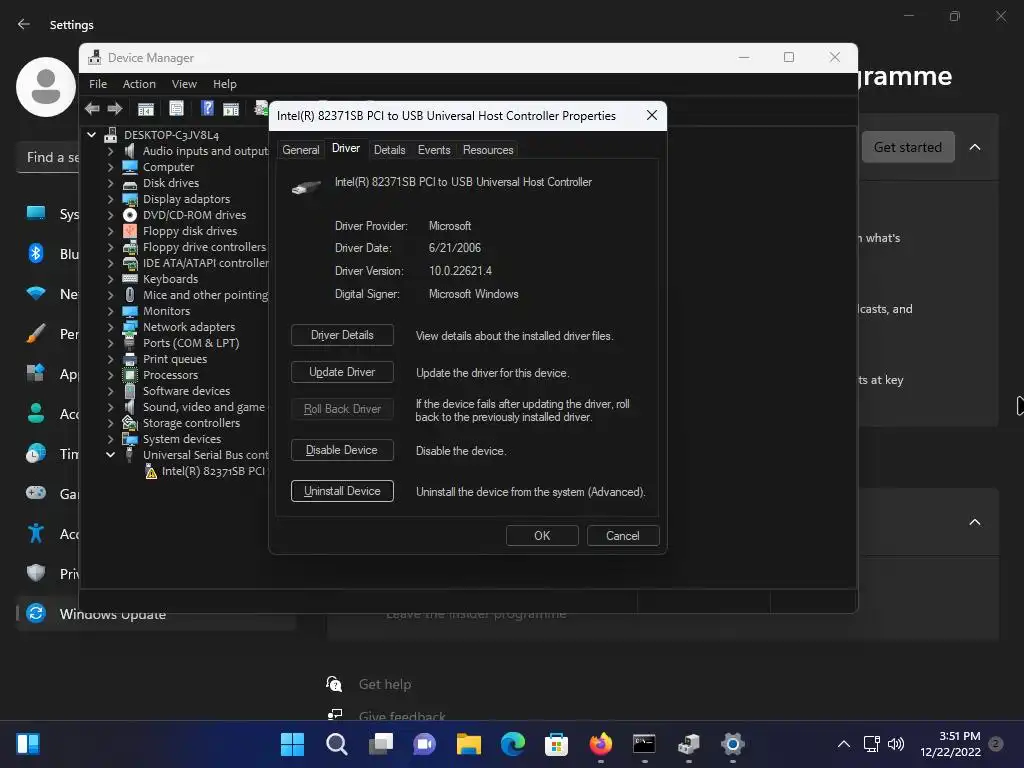The image size is (1024, 768).
Task: Click Device Manager taskbar icon
Action: click(688, 744)
